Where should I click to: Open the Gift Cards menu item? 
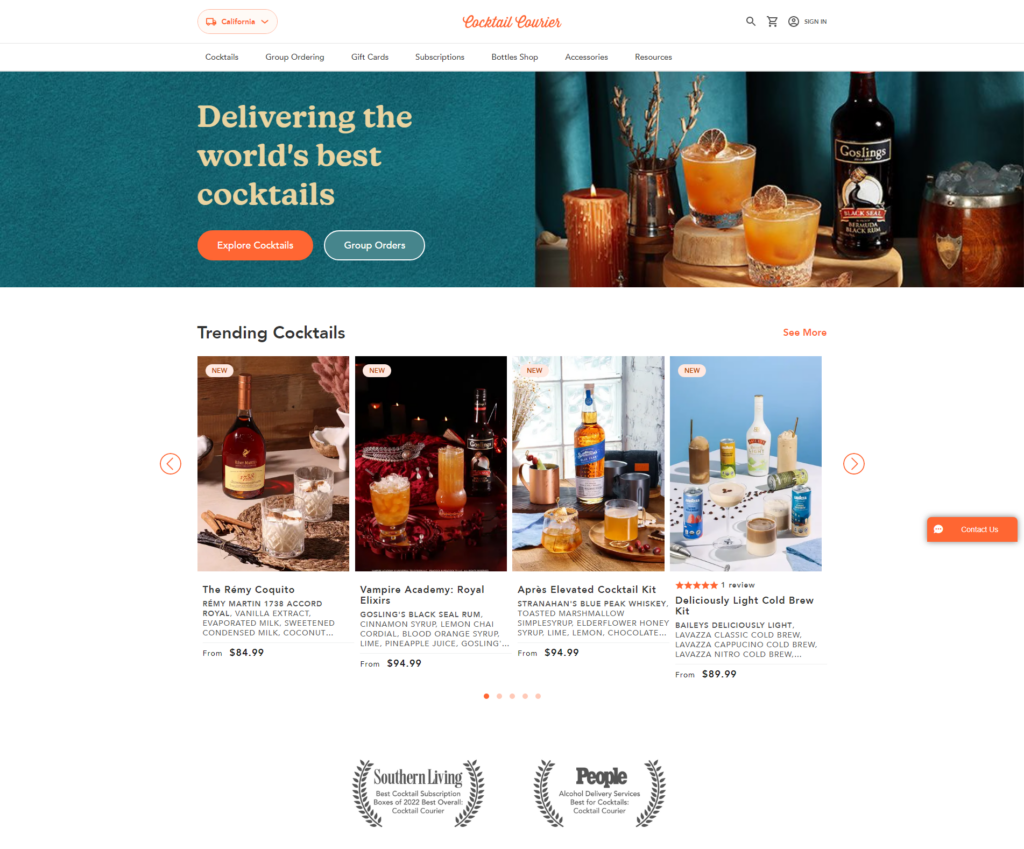(x=370, y=57)
